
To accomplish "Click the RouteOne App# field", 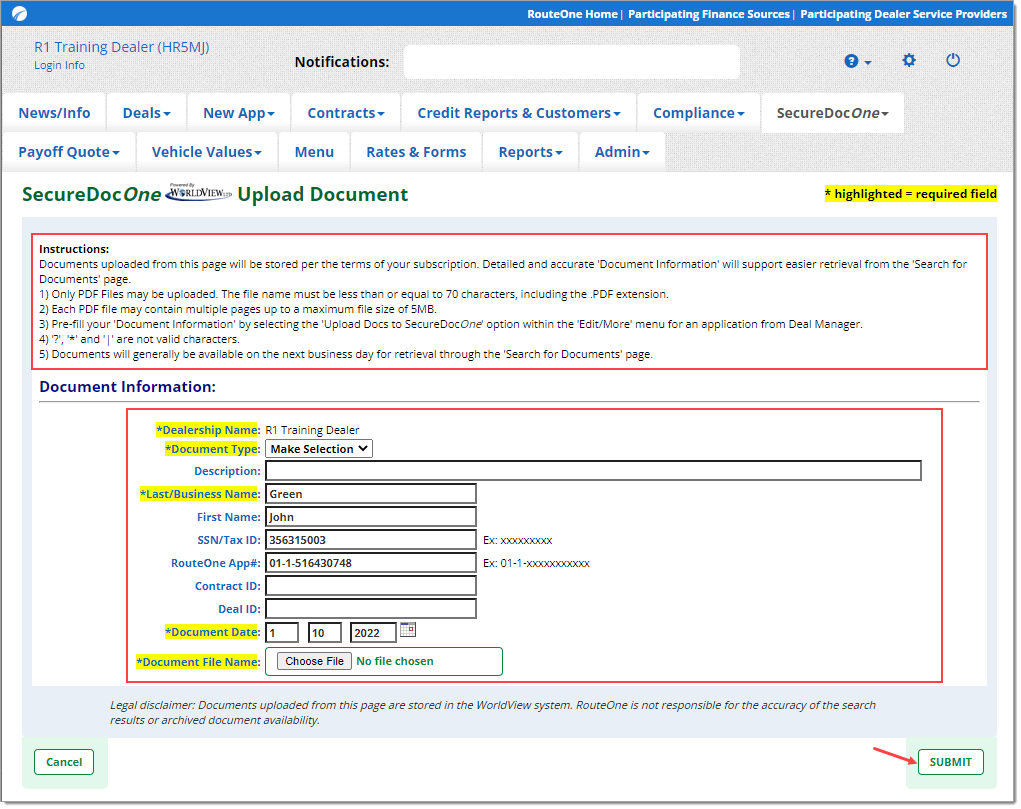I will (371, 563).
